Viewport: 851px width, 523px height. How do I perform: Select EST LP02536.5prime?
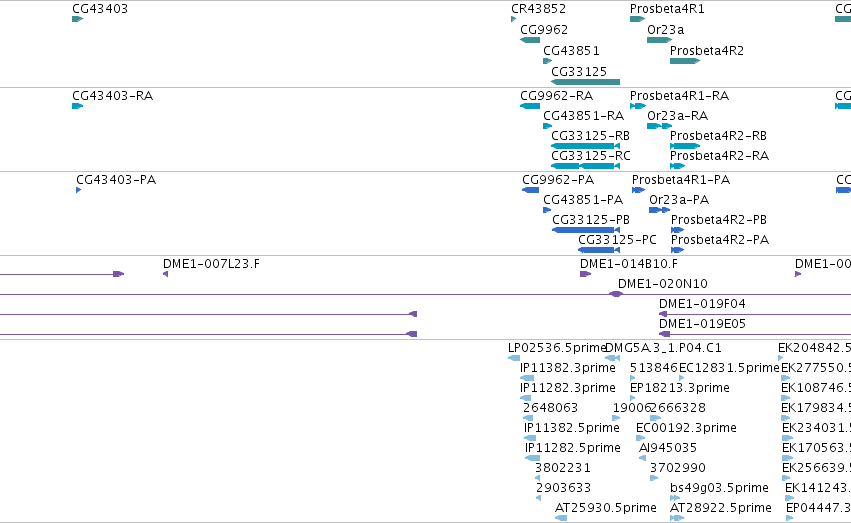click(x=556, y=348)
